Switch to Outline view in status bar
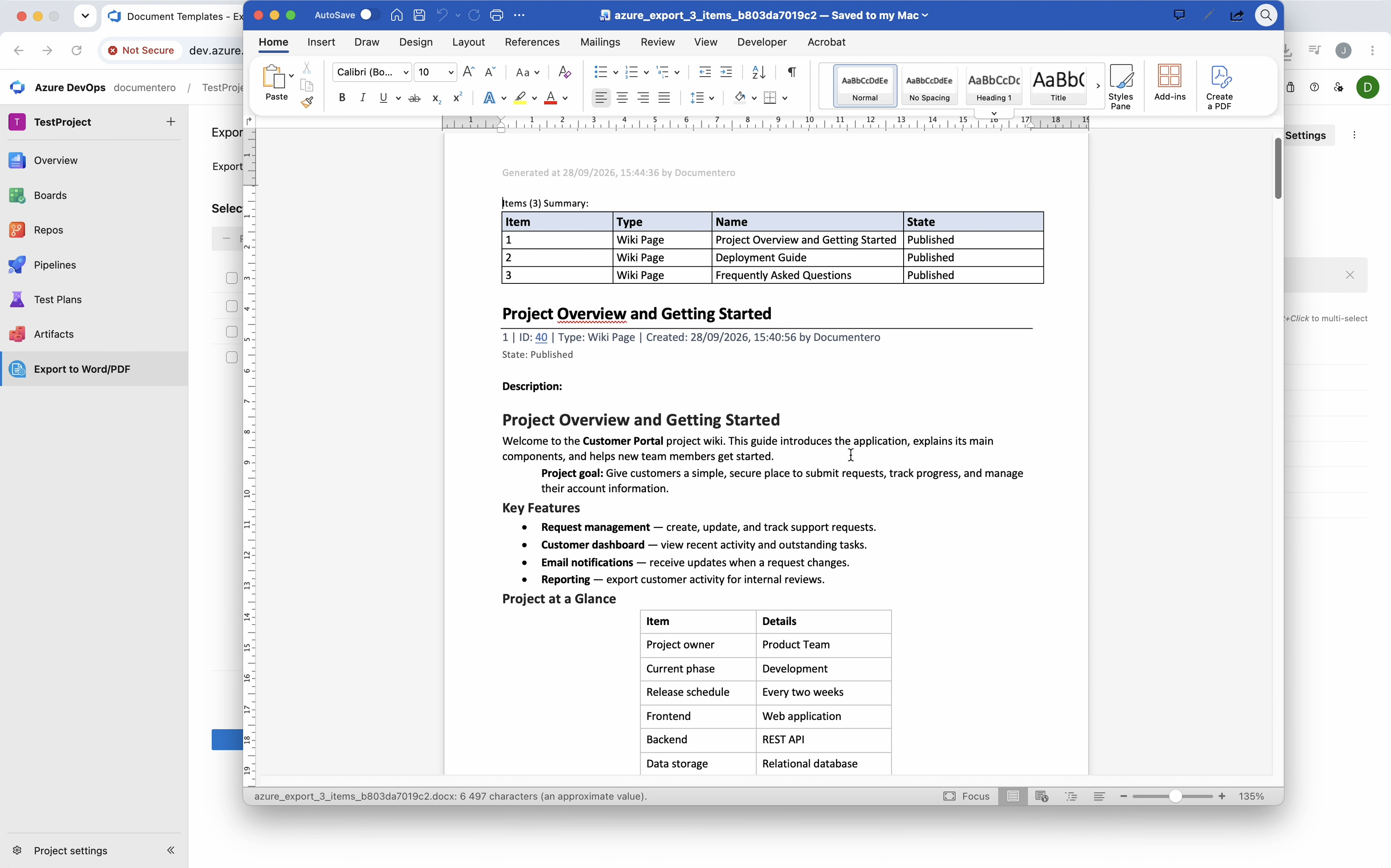This screenshot has width=1391, height=868. point(1071,796)
